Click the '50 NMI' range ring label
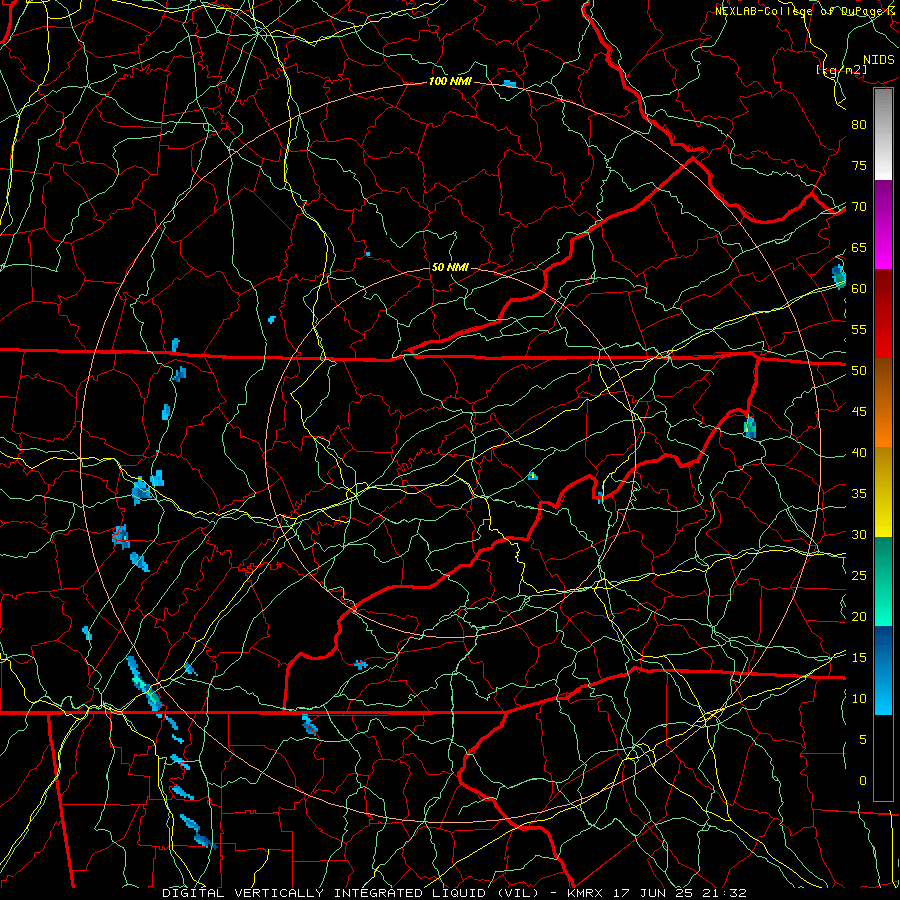 450,267
